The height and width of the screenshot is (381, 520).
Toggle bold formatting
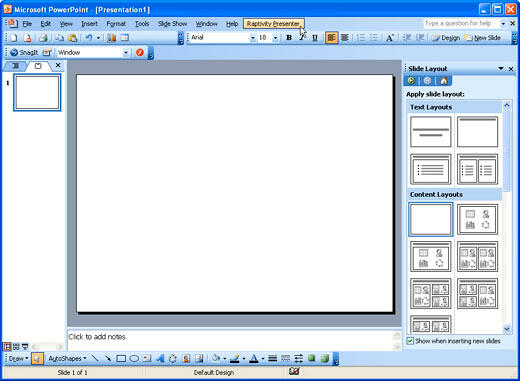(289, 38)
